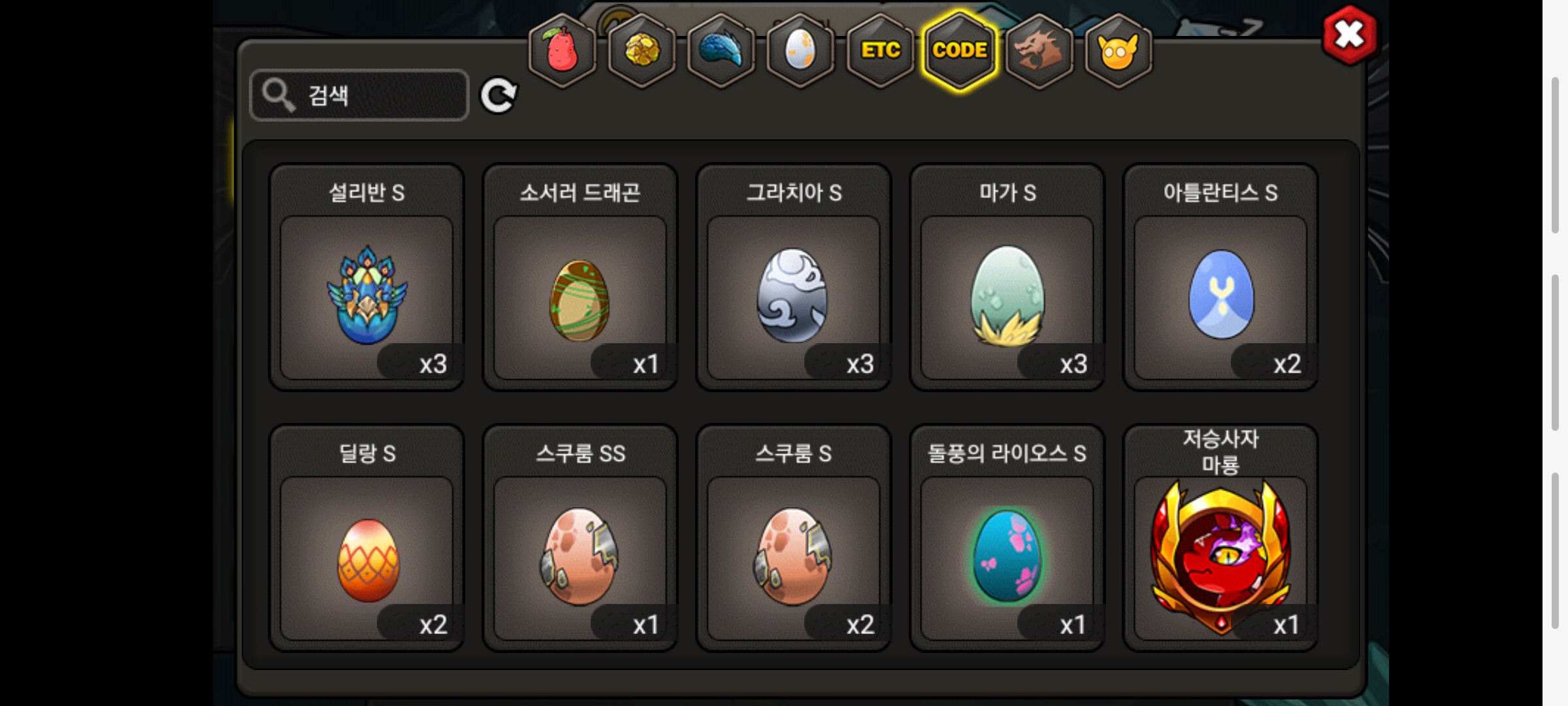Click the refresh arrow beside search

pyautogui.click(x=498, y=96)
